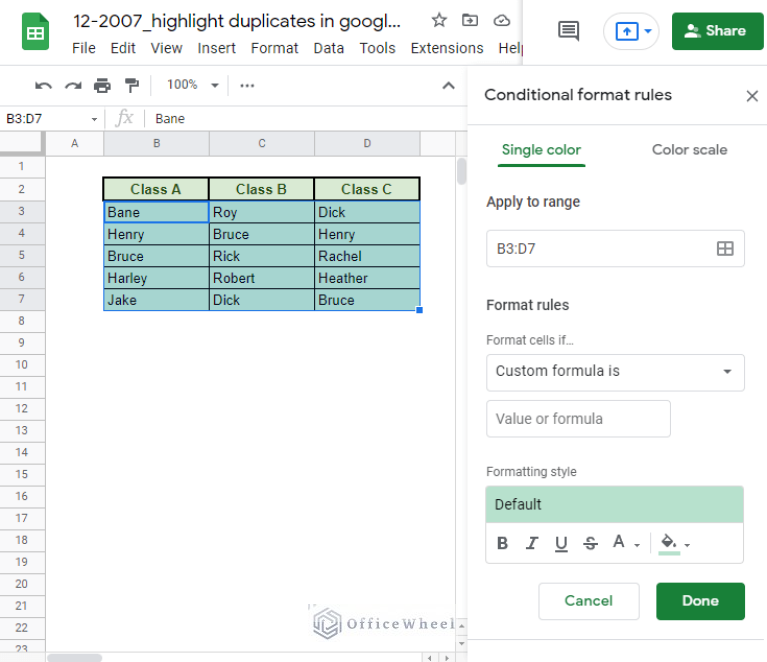Select the paint format roller icon
Viewport: 767px width, 662px height.
click(132, 85)
